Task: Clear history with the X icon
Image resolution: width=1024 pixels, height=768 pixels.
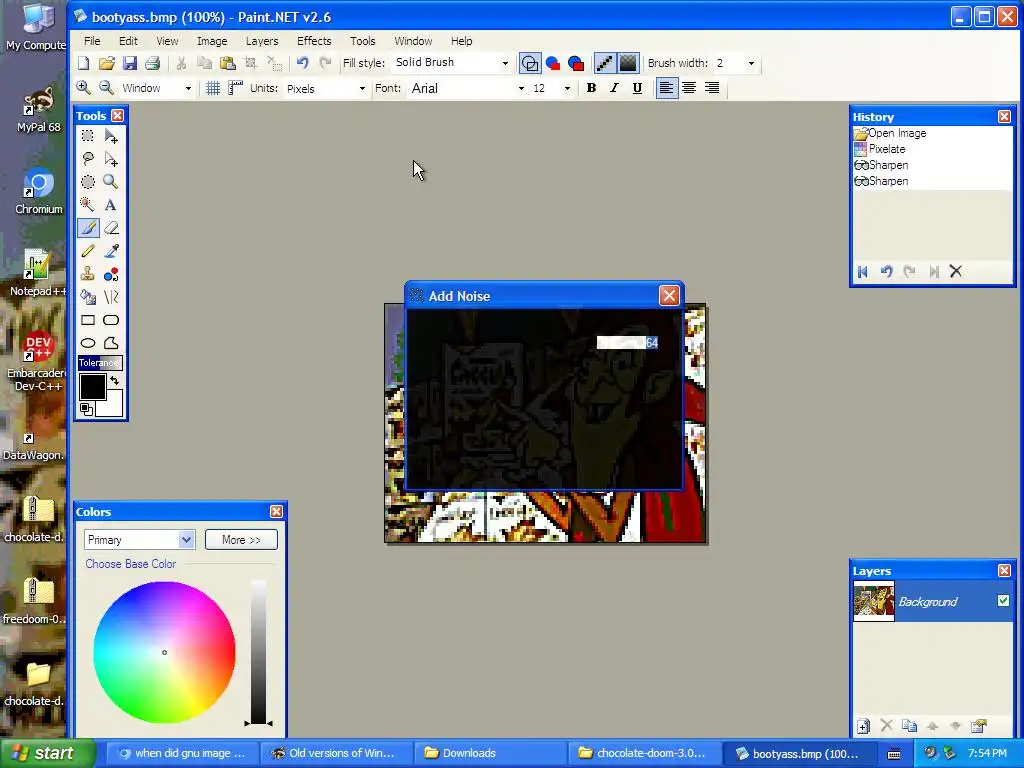Action: point(956,272)
